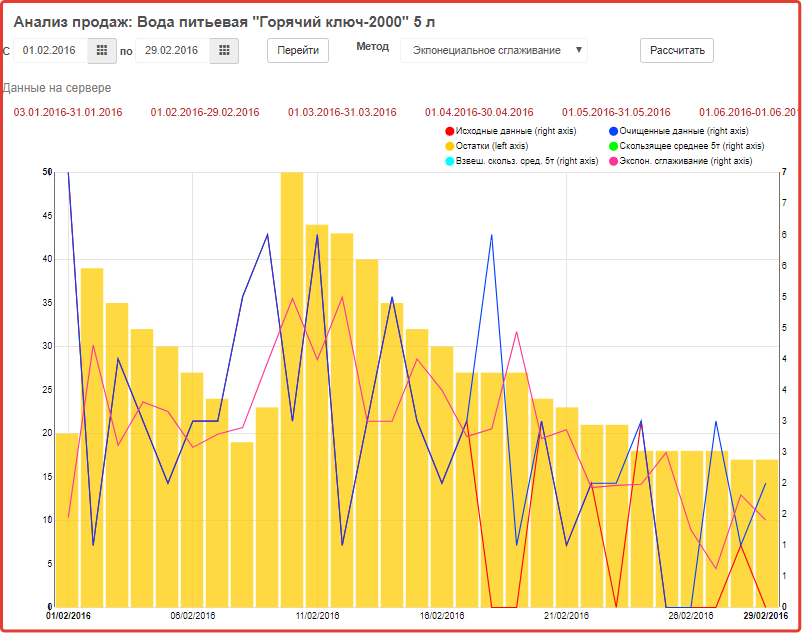Go to period 01.03.2016-31.03.2016
The height and width of the screenshot is (633, 802).
342,112
